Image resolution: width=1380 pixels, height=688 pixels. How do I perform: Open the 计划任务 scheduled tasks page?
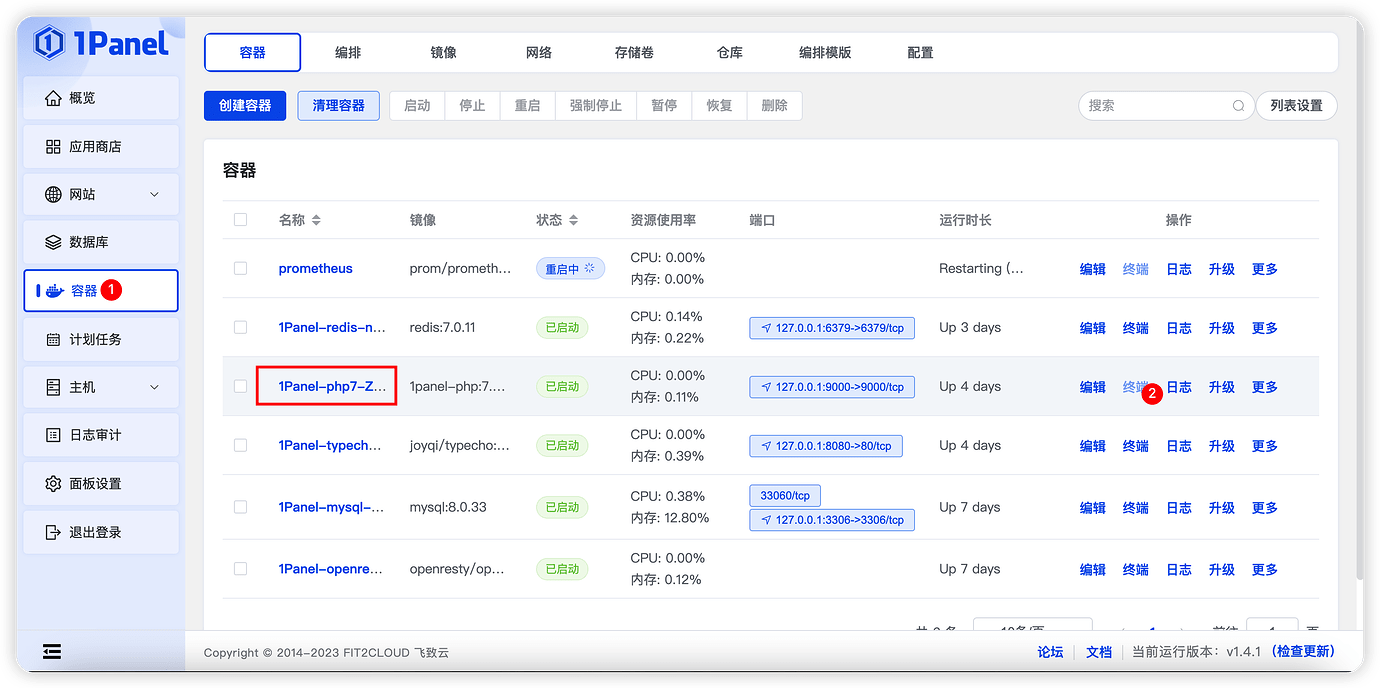point(100,338)
